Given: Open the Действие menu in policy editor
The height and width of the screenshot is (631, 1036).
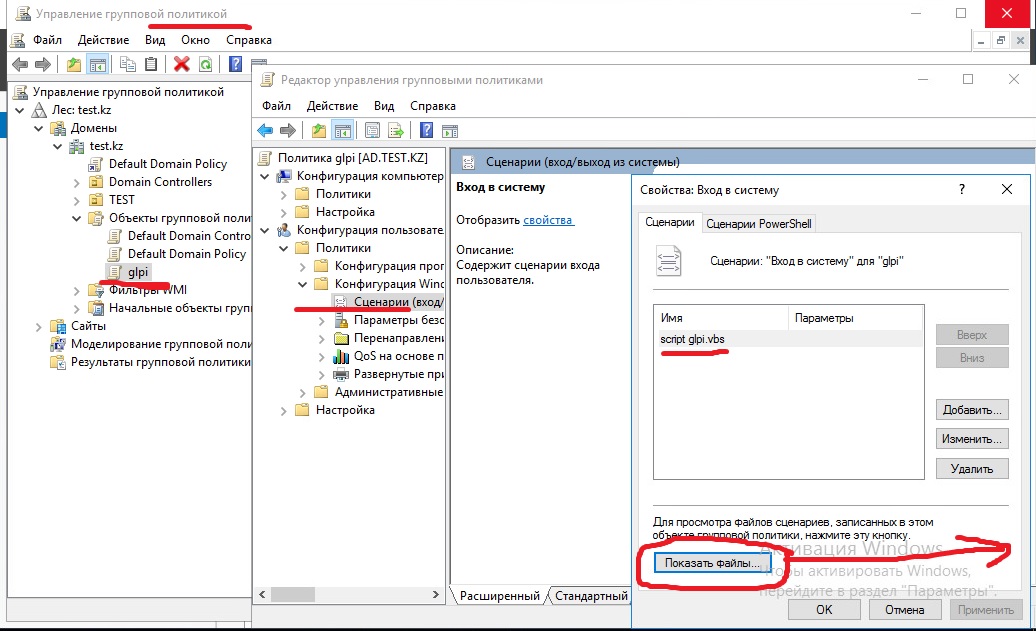Looking at the screenshot, I should coord(331,105).
